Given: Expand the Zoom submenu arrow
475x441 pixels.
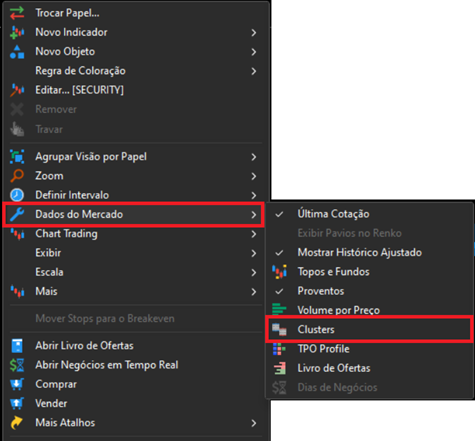Looking at the screenshot, I should coord(254,176).
